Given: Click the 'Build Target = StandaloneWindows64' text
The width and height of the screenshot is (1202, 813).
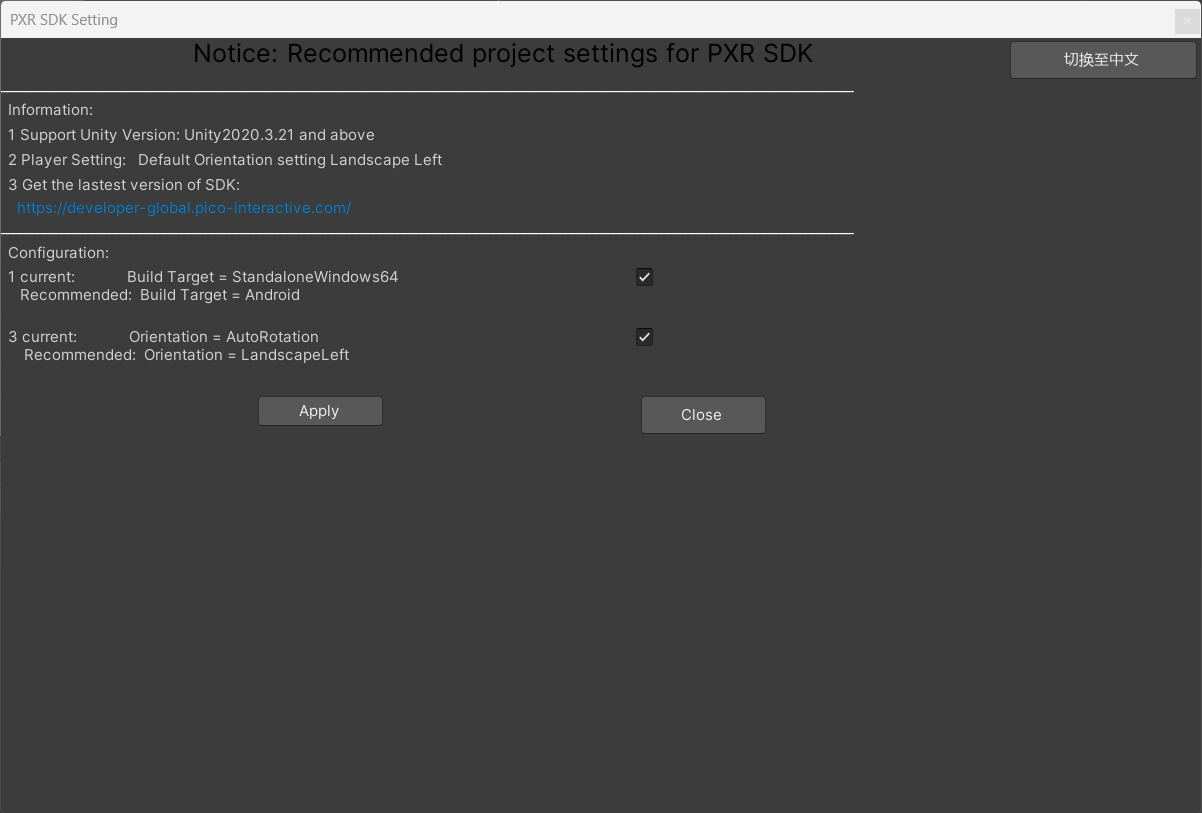Looking at the screenshot, I should pos(263,277).
